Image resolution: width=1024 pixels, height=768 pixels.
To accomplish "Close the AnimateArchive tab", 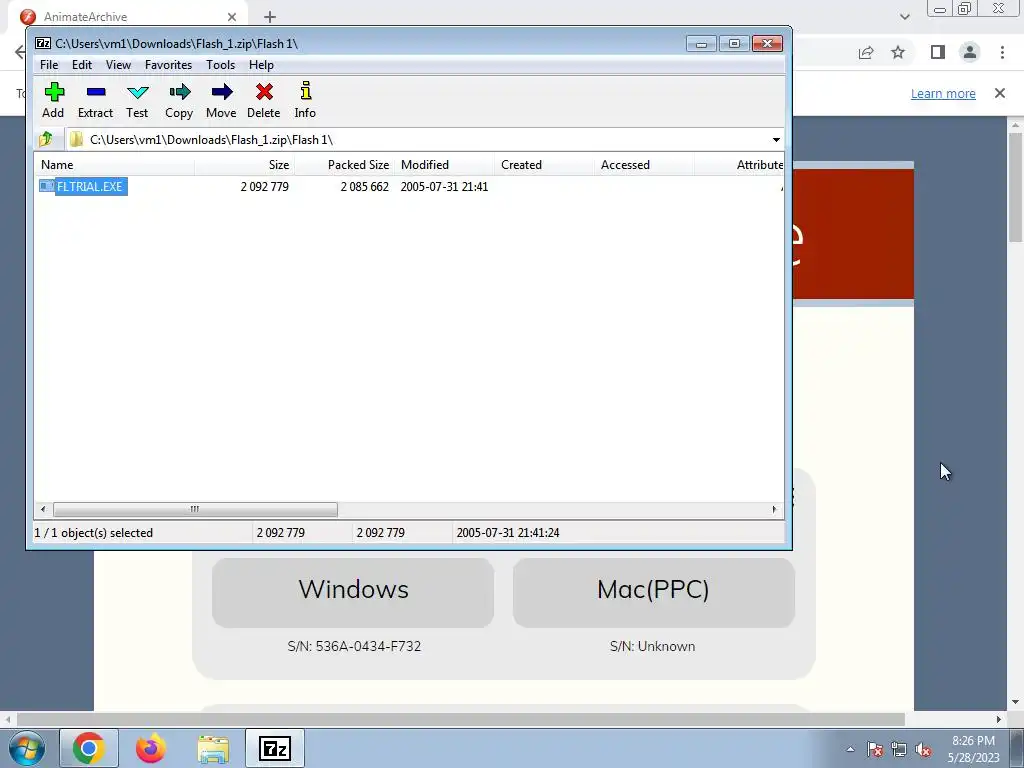I will [x=232, y=17].
